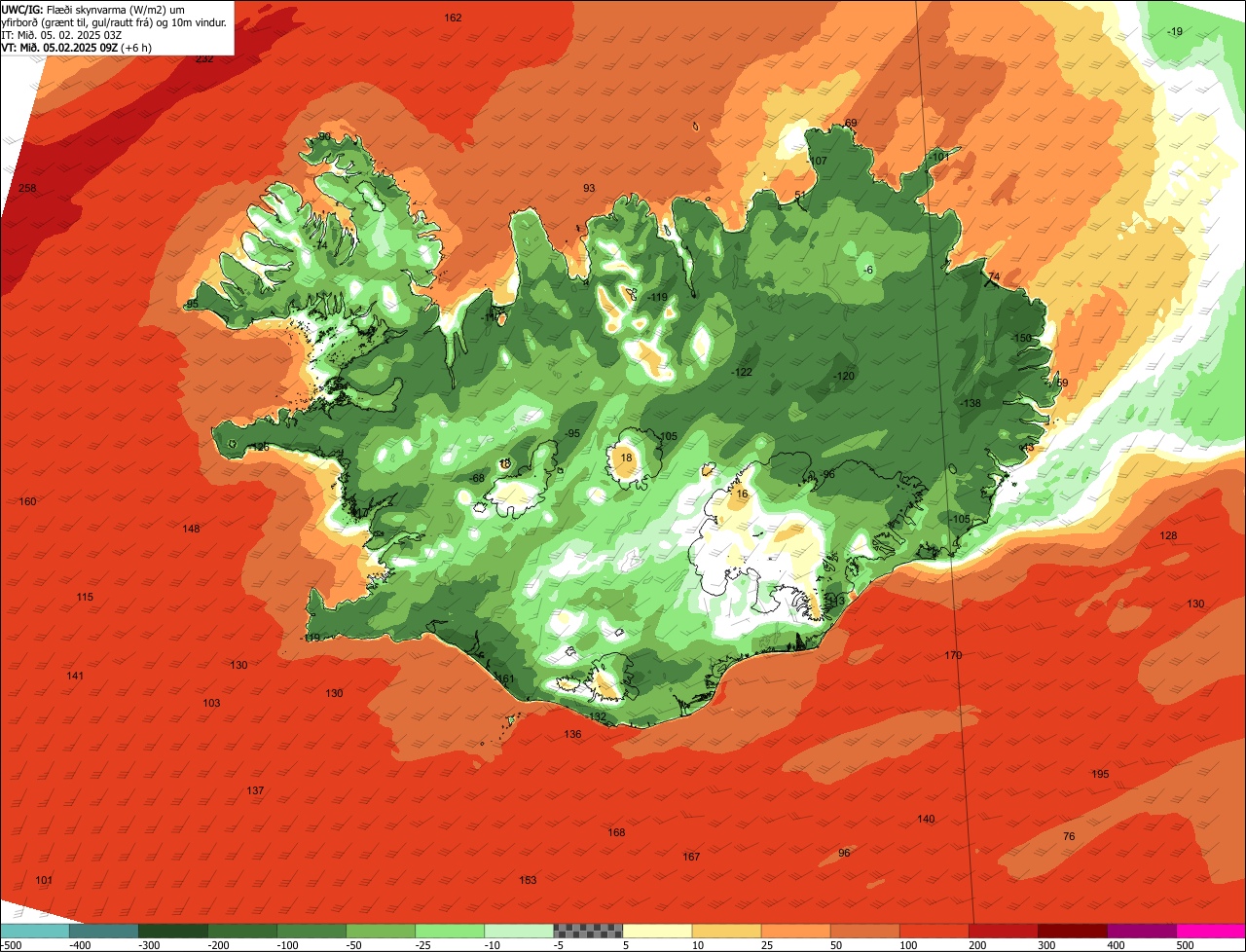
Task: Click the 162 value at the map top
Action: [453, 18]
